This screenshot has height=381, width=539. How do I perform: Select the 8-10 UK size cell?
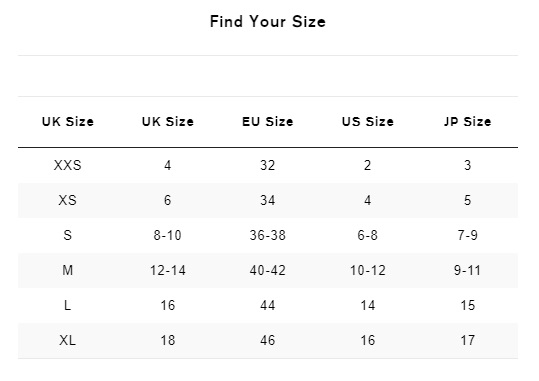click(x=168, y=236)
